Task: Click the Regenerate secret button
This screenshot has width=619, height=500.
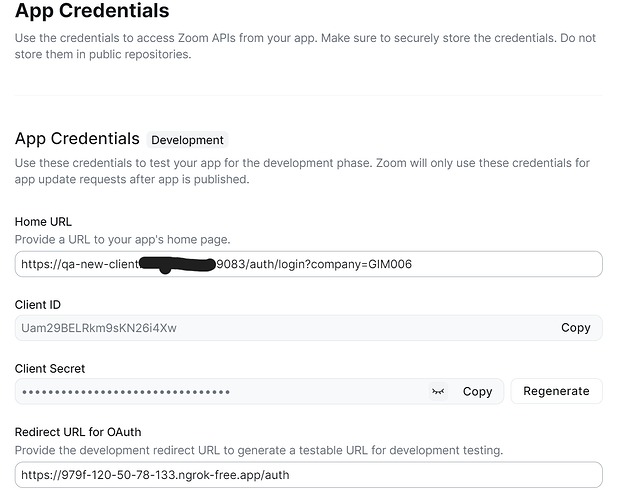Action: click(556, 391)
